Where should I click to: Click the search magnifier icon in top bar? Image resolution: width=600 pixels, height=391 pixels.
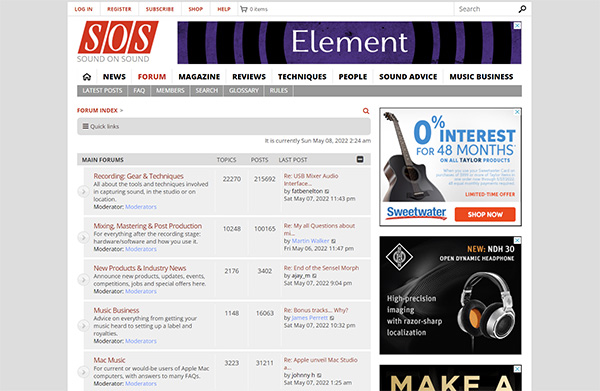pyautogui.click(x=522, y=9)
